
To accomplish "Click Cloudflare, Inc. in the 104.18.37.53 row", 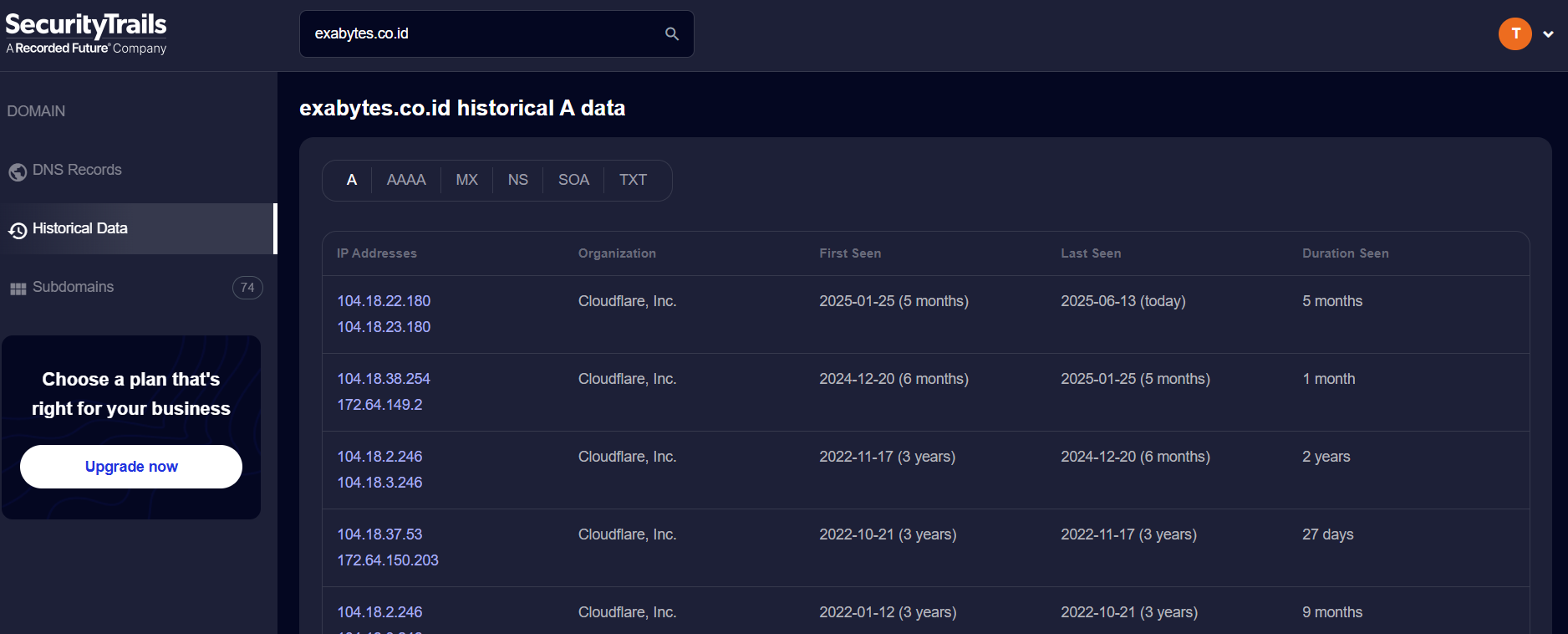I will 627,534.
